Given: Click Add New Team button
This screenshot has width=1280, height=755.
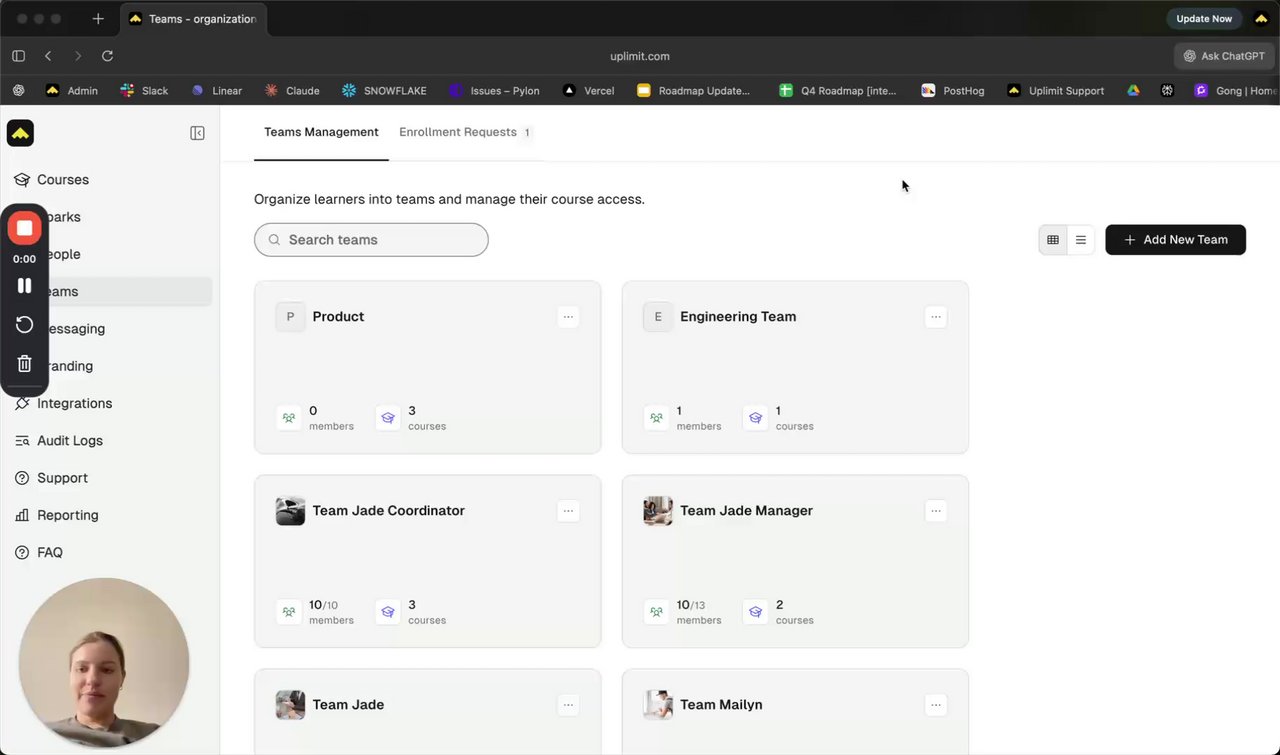Looking at the screenshot, I should [x=1175, y=240].
